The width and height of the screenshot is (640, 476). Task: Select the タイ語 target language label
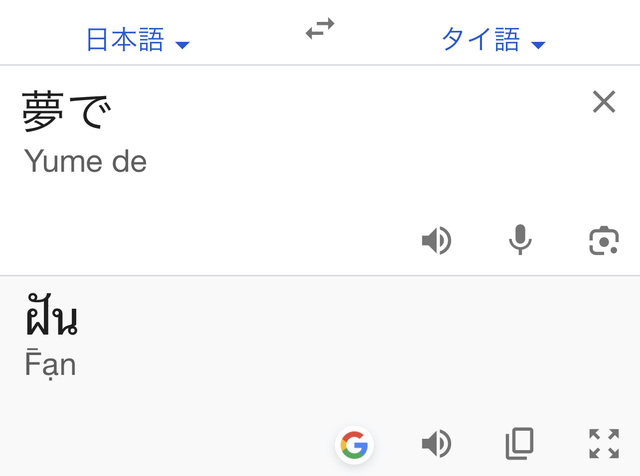[x=481, y=40]
